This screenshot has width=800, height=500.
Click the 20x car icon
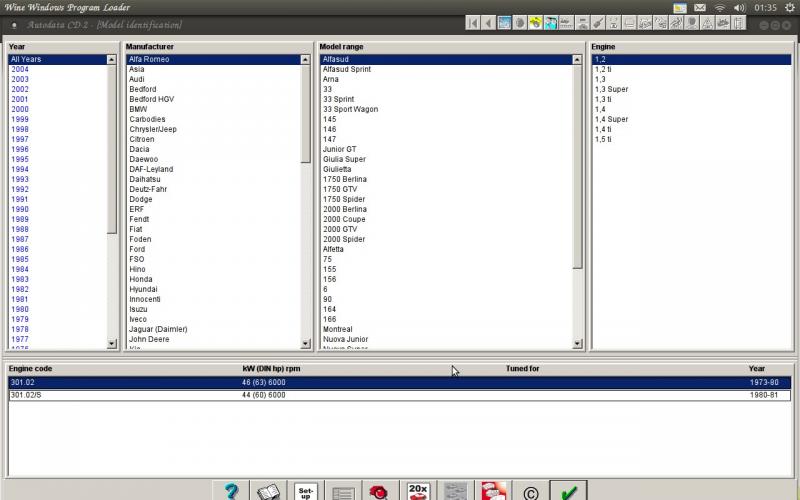tap(418, 491)
